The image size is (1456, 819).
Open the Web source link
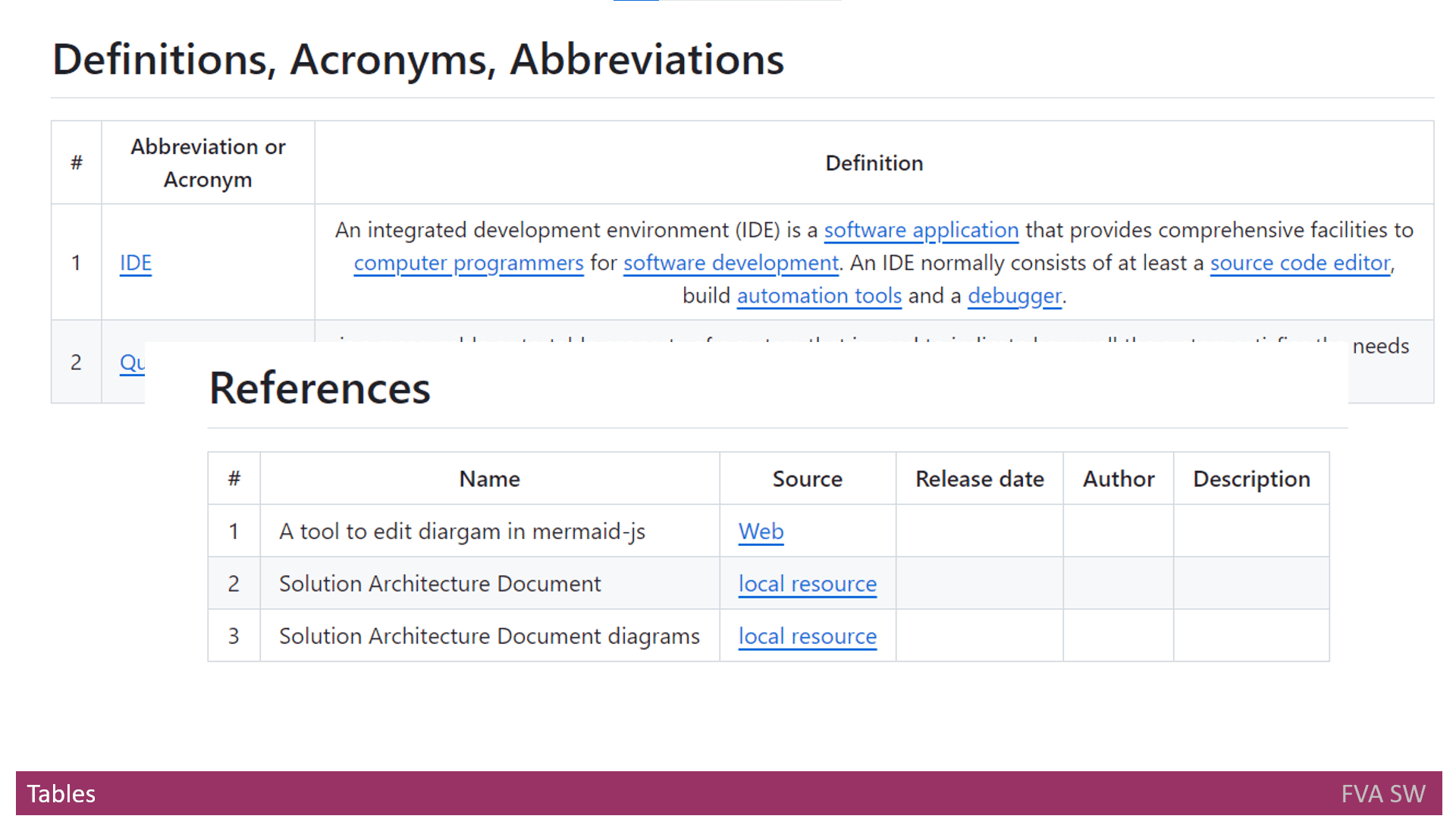point(761,532)
